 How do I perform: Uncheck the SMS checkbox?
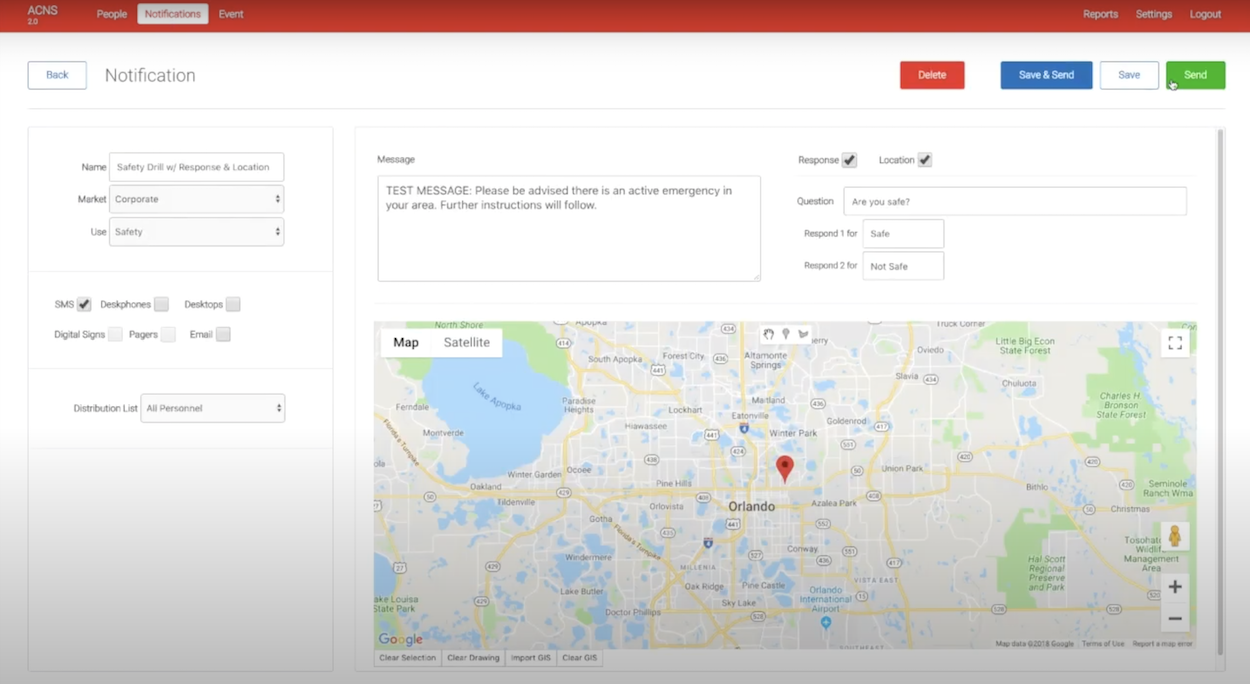tap(84, 304)
